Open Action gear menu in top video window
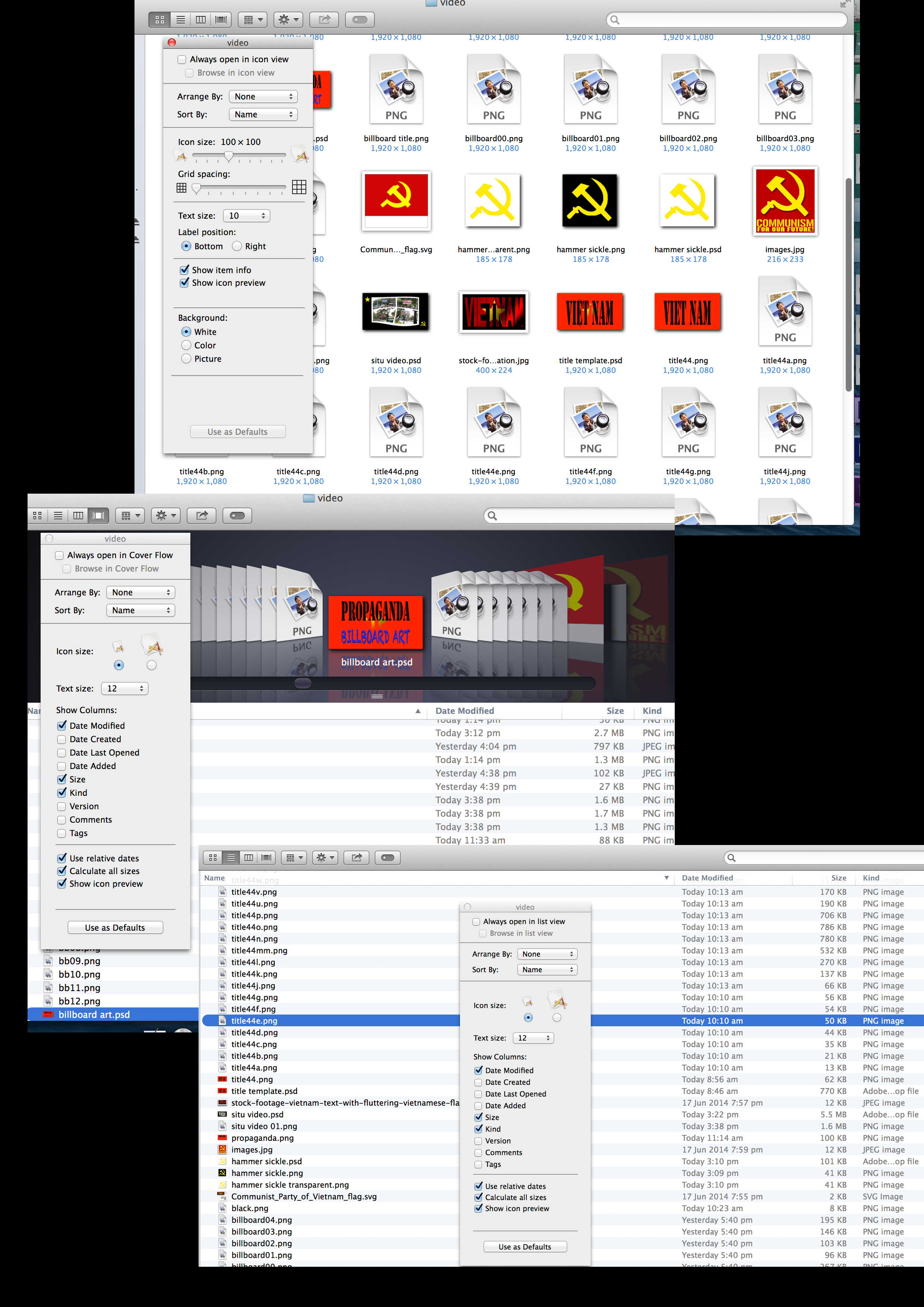The height and width of the screenshot is (1307, 924). coord(289,20)
